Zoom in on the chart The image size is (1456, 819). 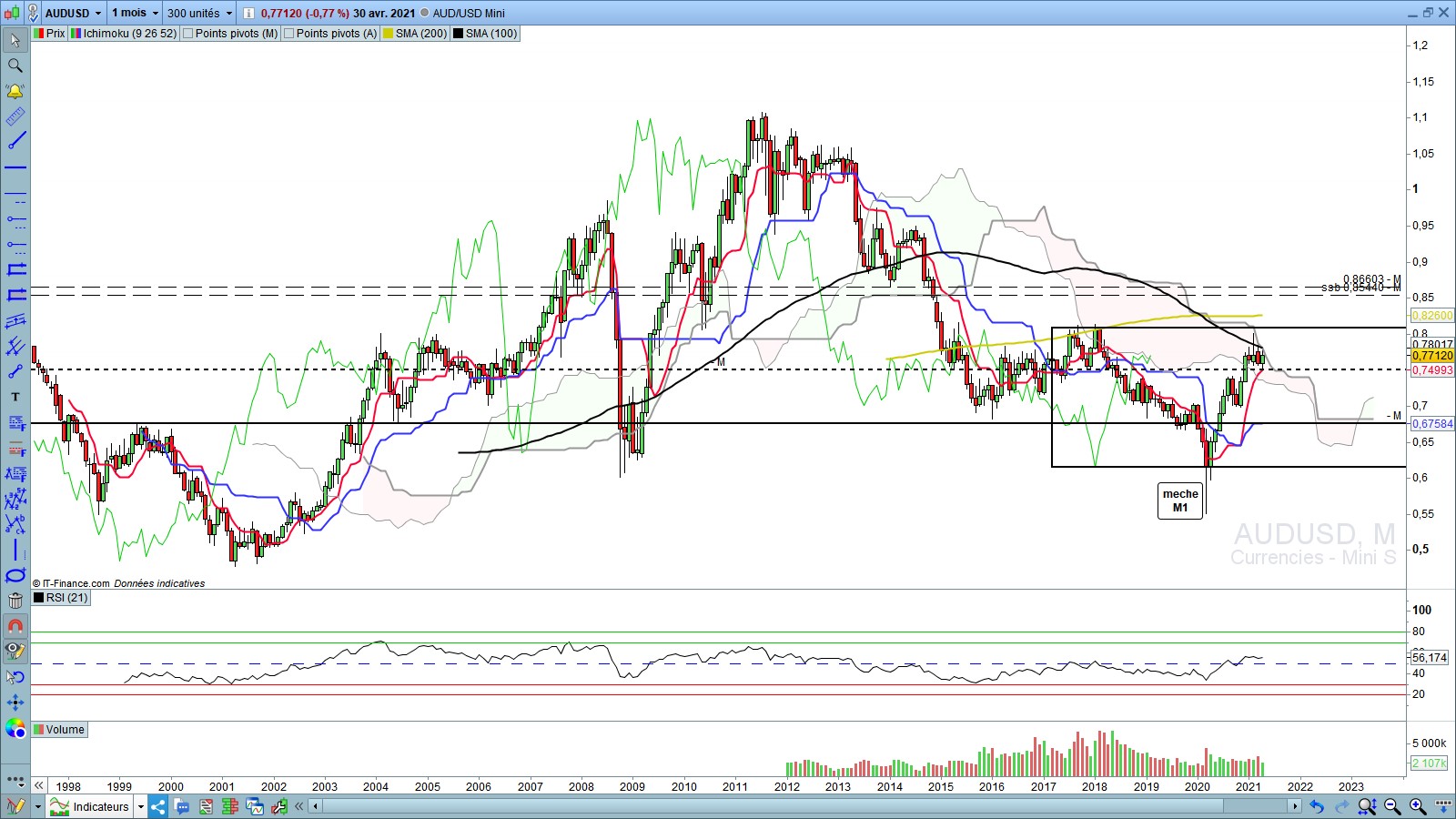(x=1418, y=806)
